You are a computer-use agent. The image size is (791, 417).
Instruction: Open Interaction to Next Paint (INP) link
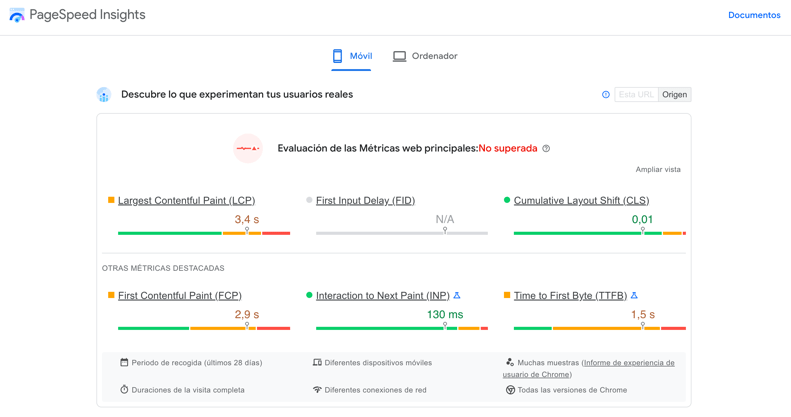click(x=382, y=295)
